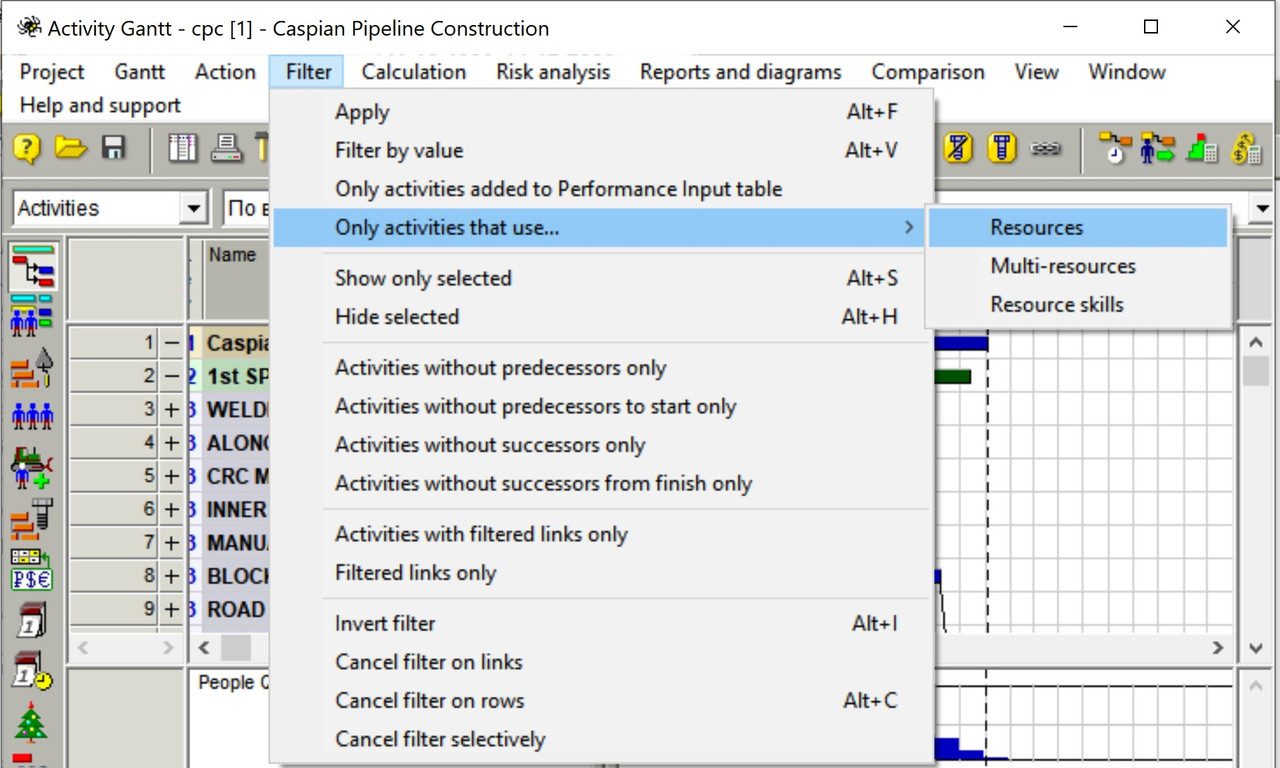Click the yellow bolt icon
This screenshot has height=768, width=1280.
[1002, 150]
